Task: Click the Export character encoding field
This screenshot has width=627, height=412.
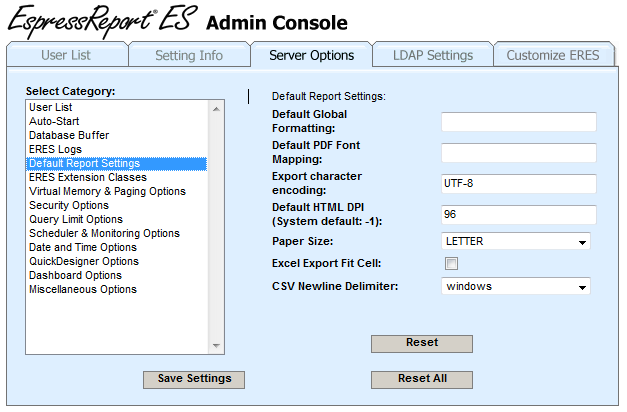Action: click(519, 184)
